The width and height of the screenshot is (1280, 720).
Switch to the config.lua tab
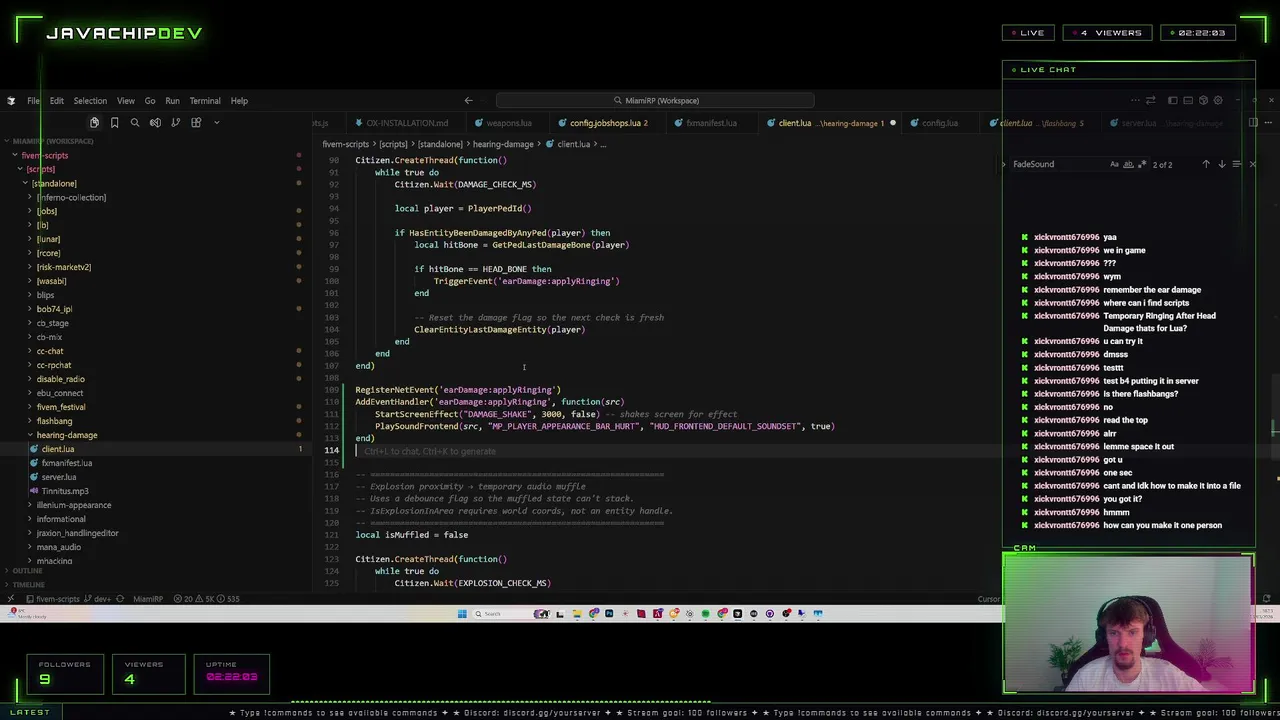939,123
